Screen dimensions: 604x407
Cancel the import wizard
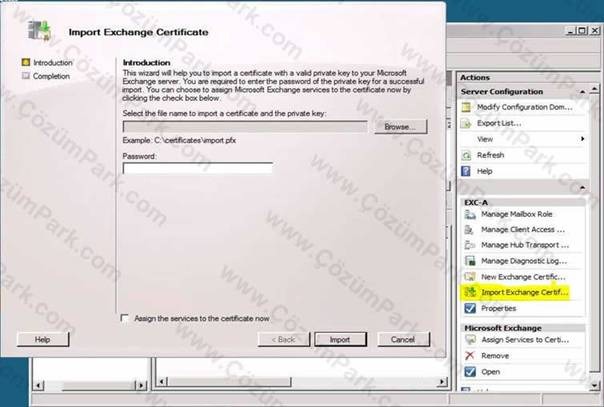(x=403, y=340)
